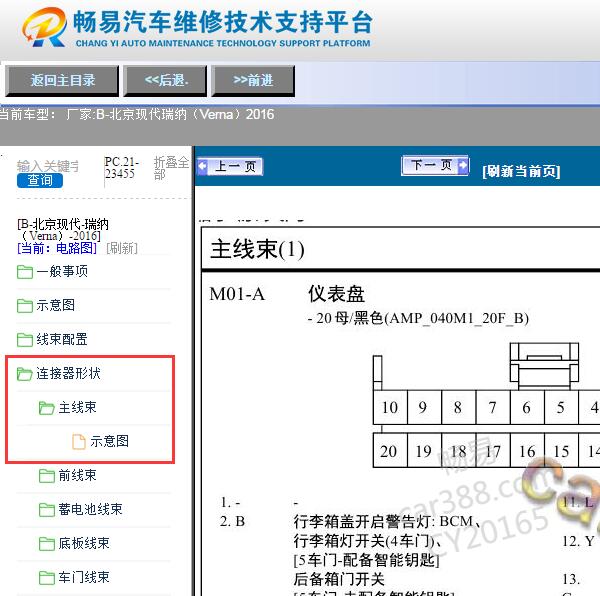The image size is (600, 596).
Task: Click the 查询 search button
Action: (40, 180)
